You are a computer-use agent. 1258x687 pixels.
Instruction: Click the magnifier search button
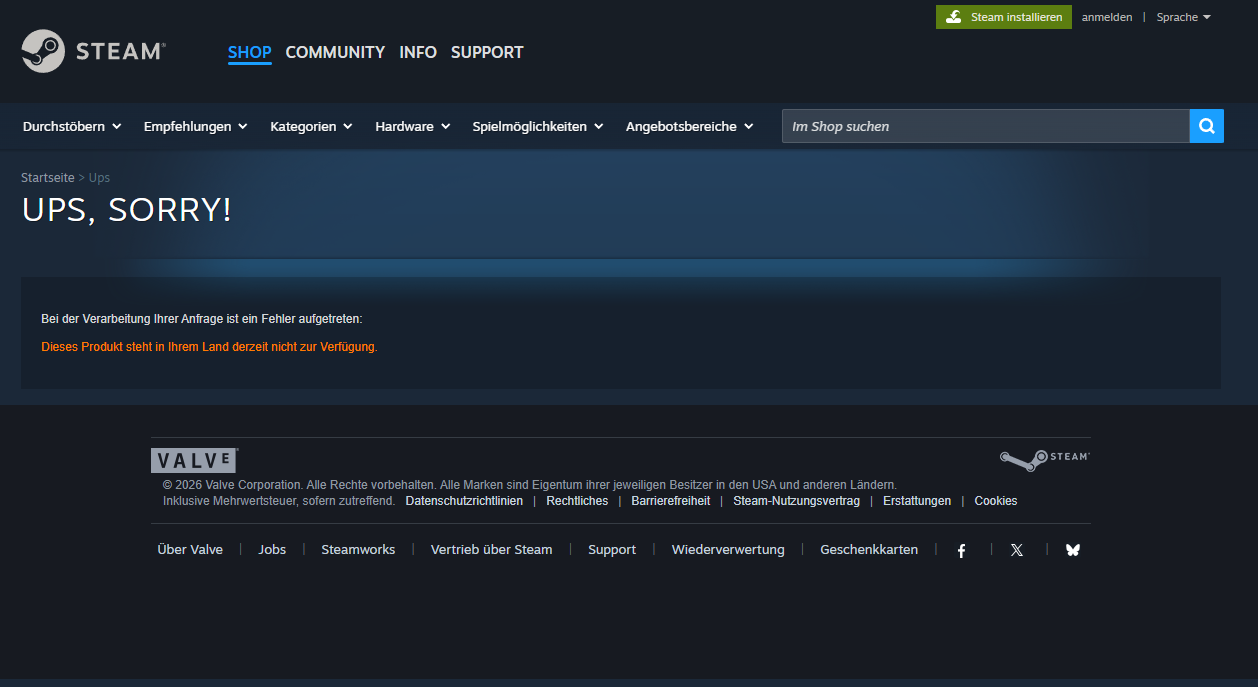click(1206, 126)
